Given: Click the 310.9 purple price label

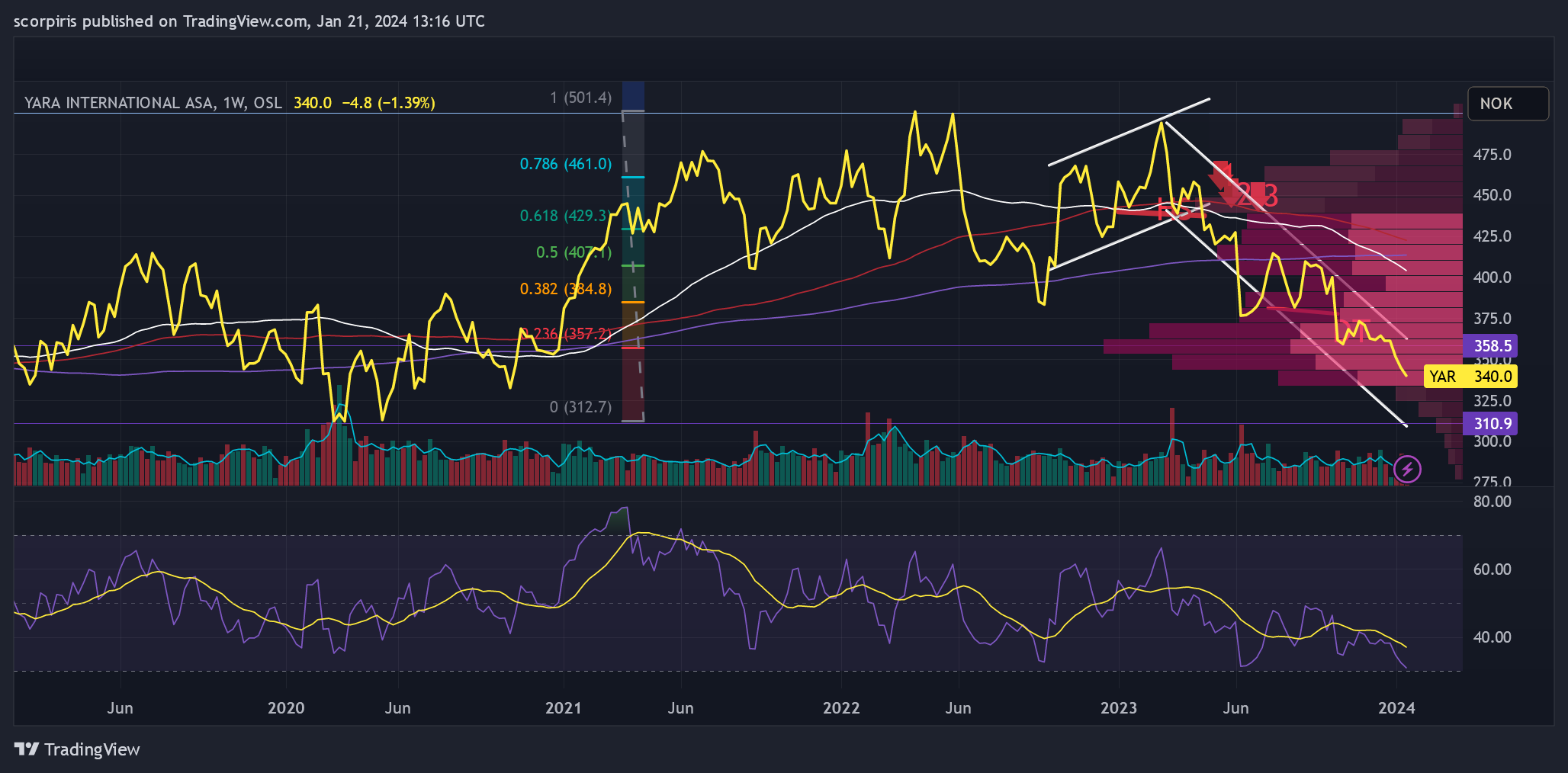Looking at the screenshot, I should 1490,424.
